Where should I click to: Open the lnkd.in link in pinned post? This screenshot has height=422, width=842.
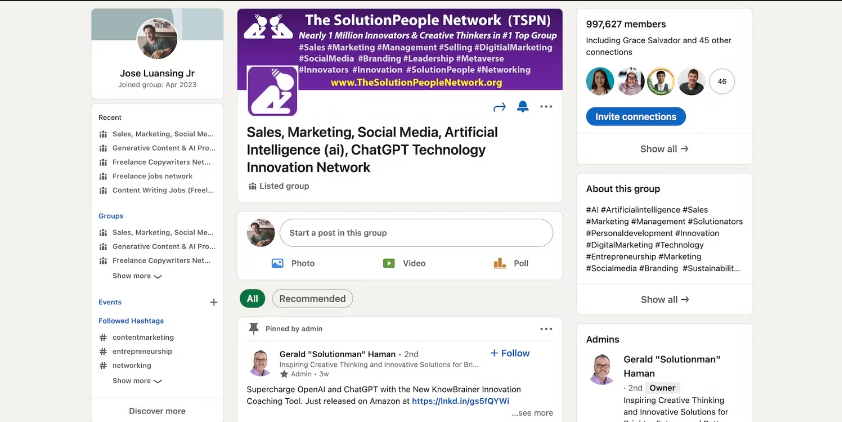point(460,401)
